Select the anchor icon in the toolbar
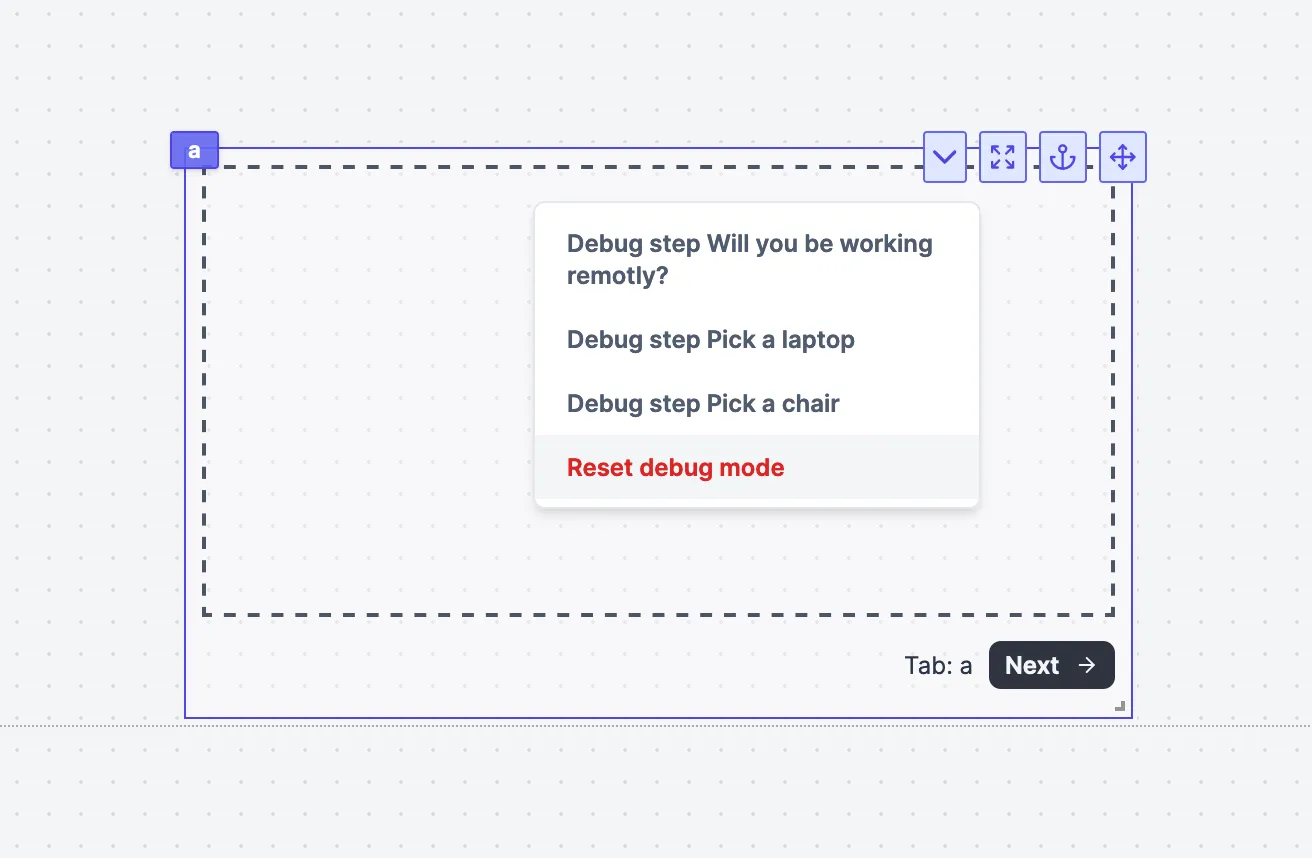Viewport: 1312px width, 858px height. [1063, 157]
